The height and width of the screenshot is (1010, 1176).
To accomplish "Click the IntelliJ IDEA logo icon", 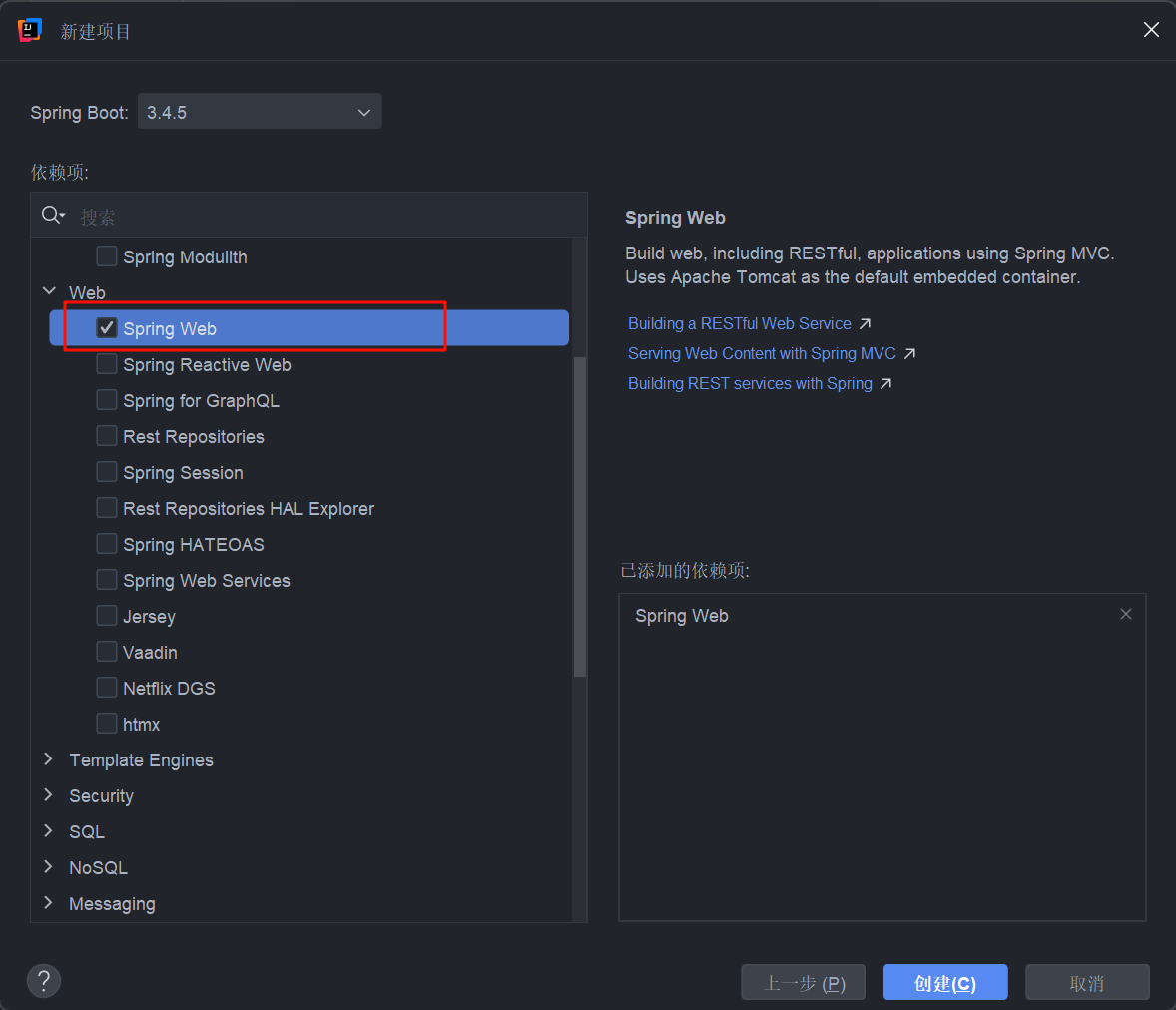I will (29, 30).
